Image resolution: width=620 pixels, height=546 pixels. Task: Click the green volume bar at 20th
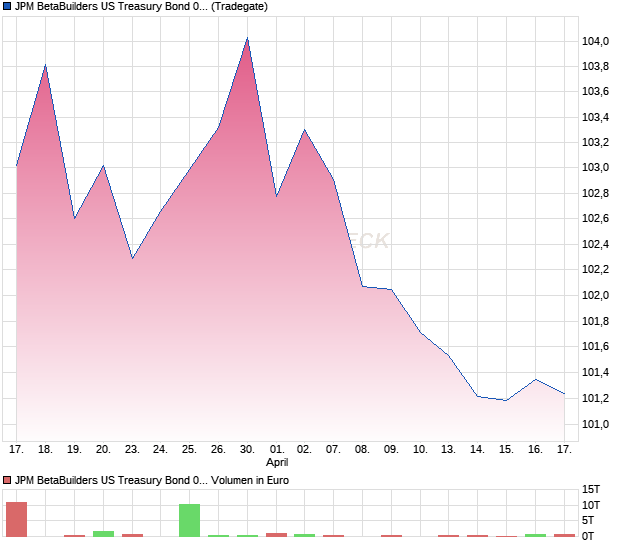[x=103, y=533]
